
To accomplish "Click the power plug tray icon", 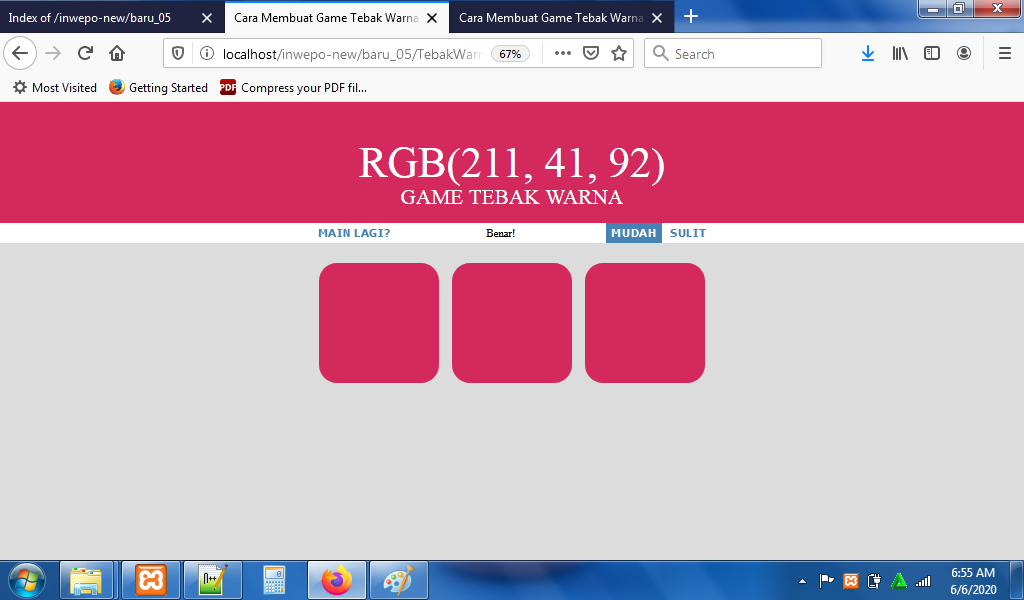I will click(874, 580).
